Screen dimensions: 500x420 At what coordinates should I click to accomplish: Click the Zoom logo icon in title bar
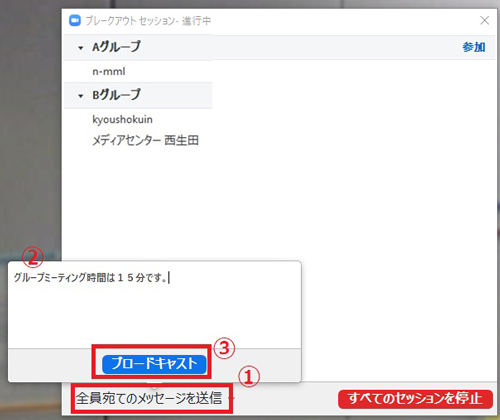tap(75, 21)
